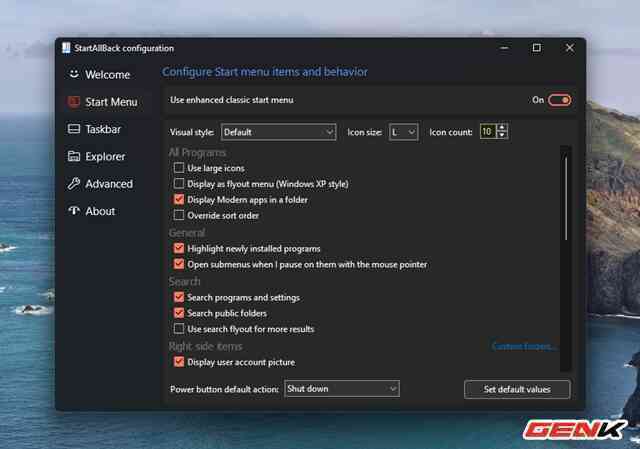Click the General section heading
Image resolution: width=640 pixels, height=449 pixels.
[187, 233]
